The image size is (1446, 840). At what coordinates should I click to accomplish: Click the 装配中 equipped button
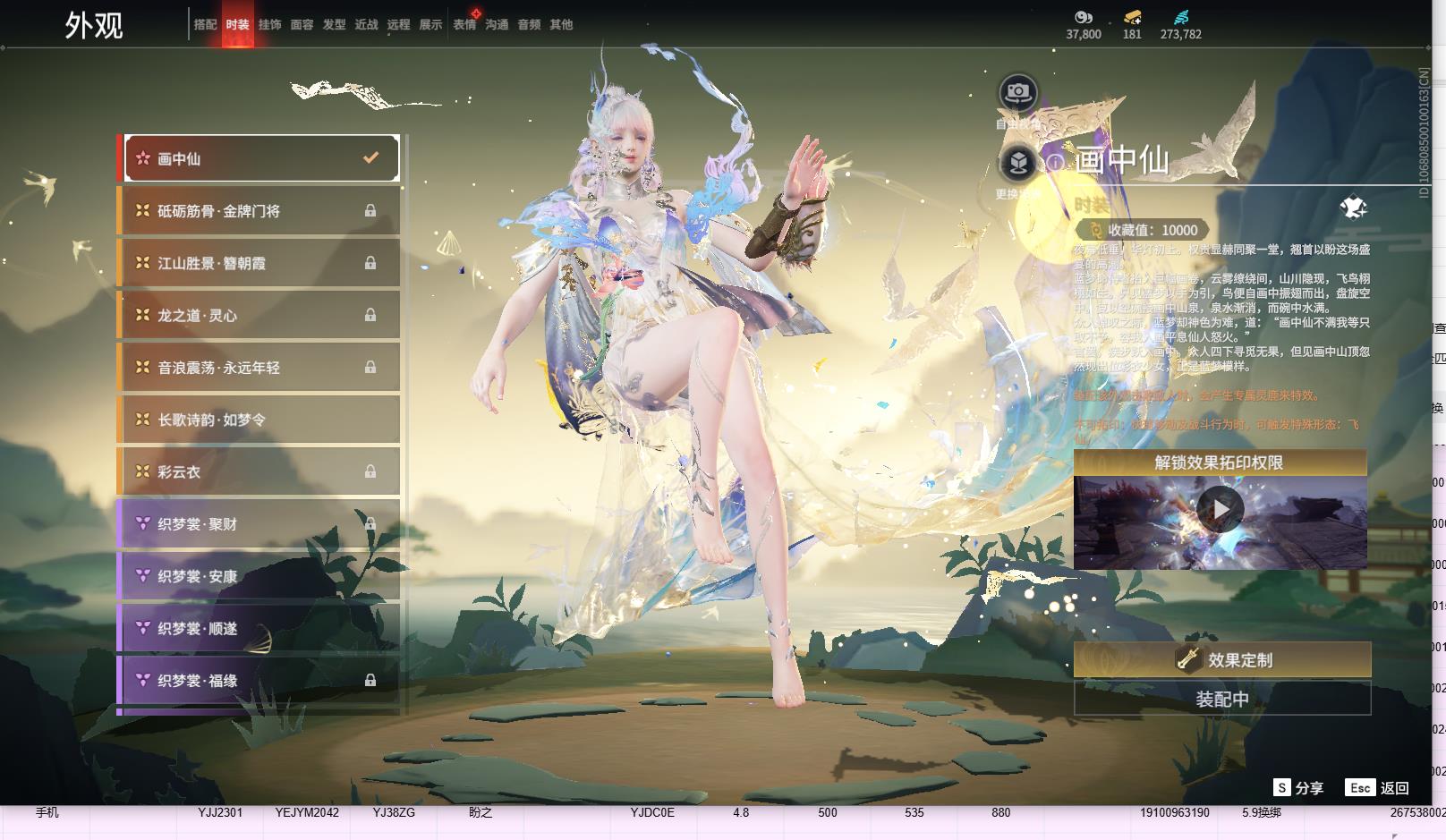(x=1221, y=699)
